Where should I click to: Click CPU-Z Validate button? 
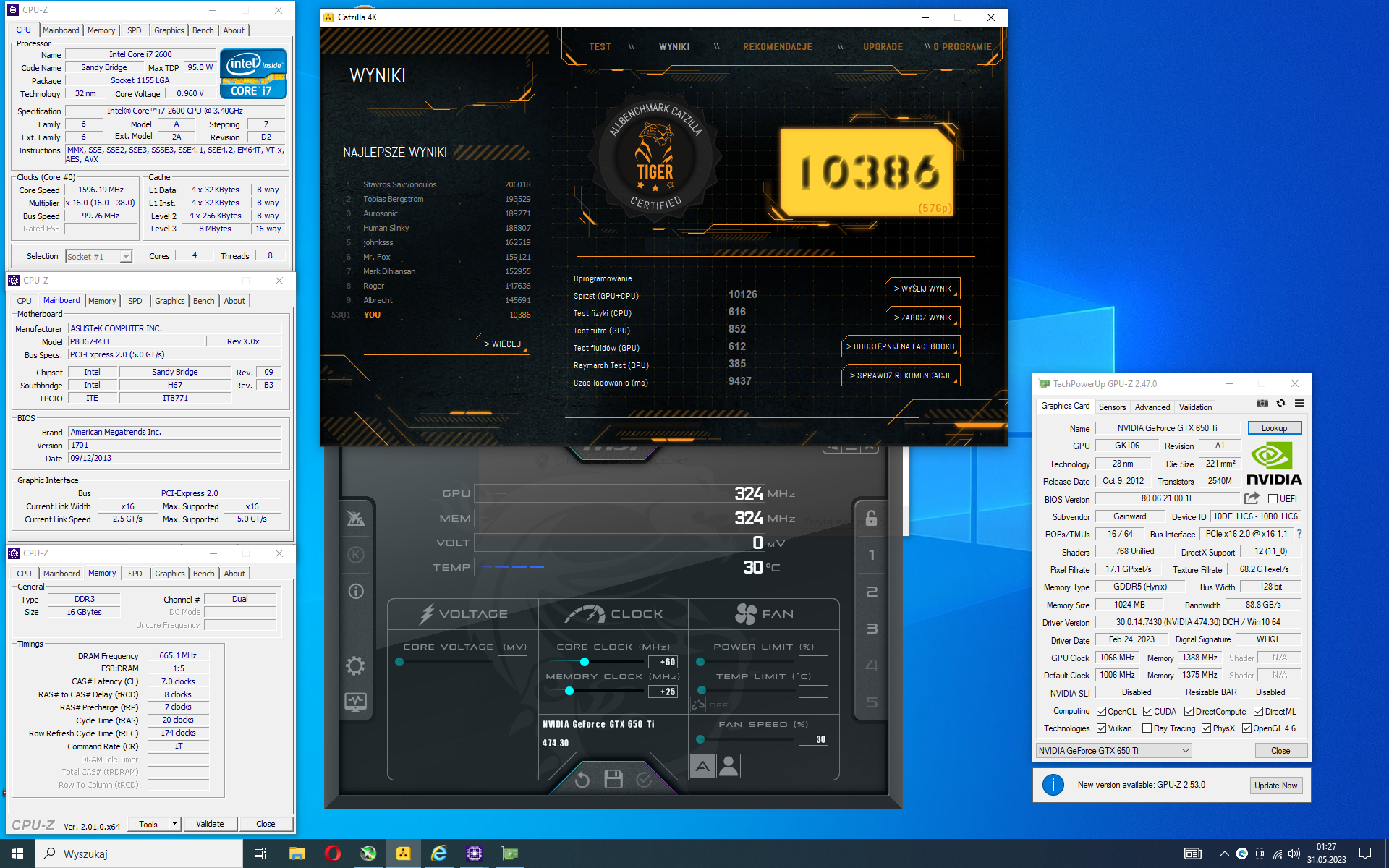click(x=210, y=824)
